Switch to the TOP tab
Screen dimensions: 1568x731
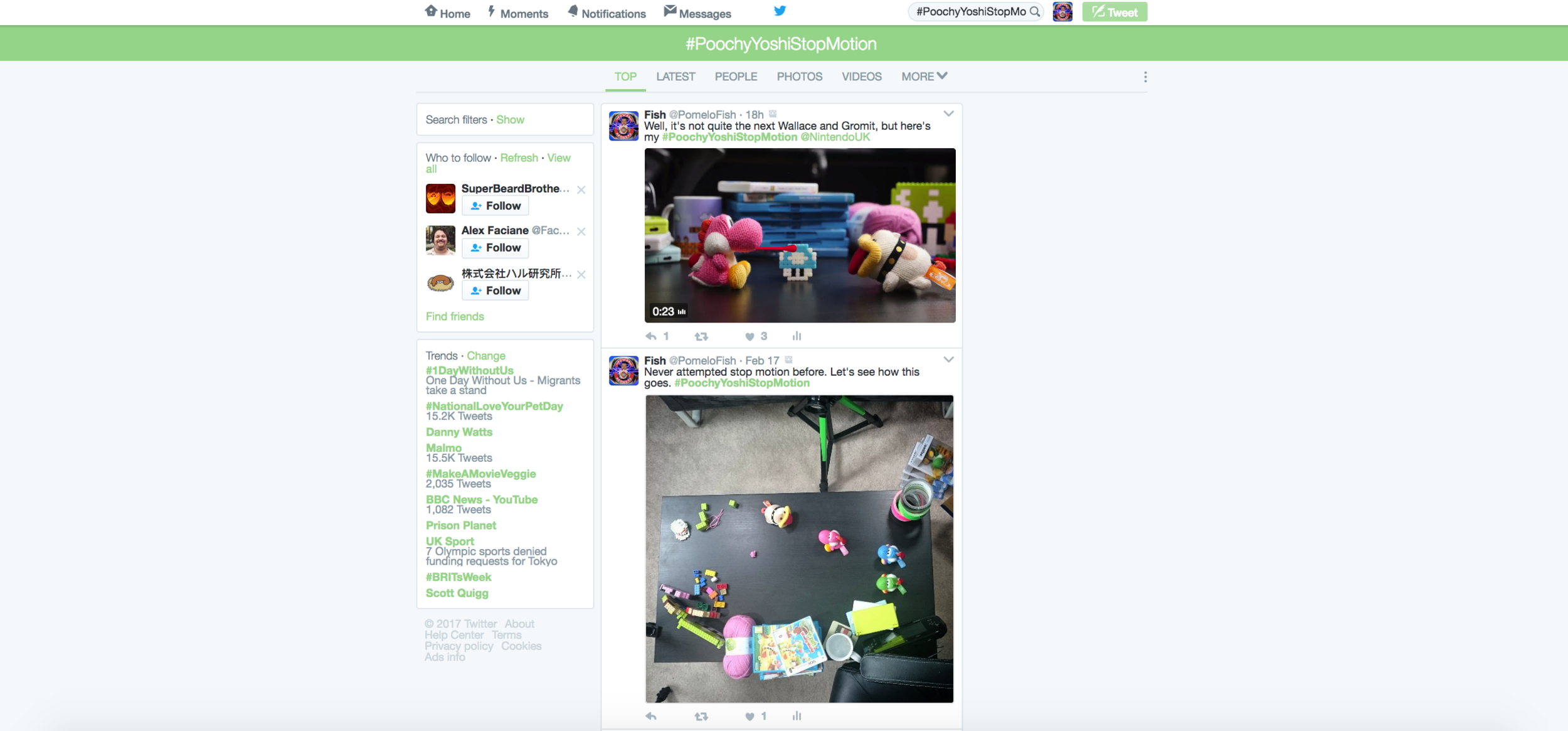(x=625, y=77)
